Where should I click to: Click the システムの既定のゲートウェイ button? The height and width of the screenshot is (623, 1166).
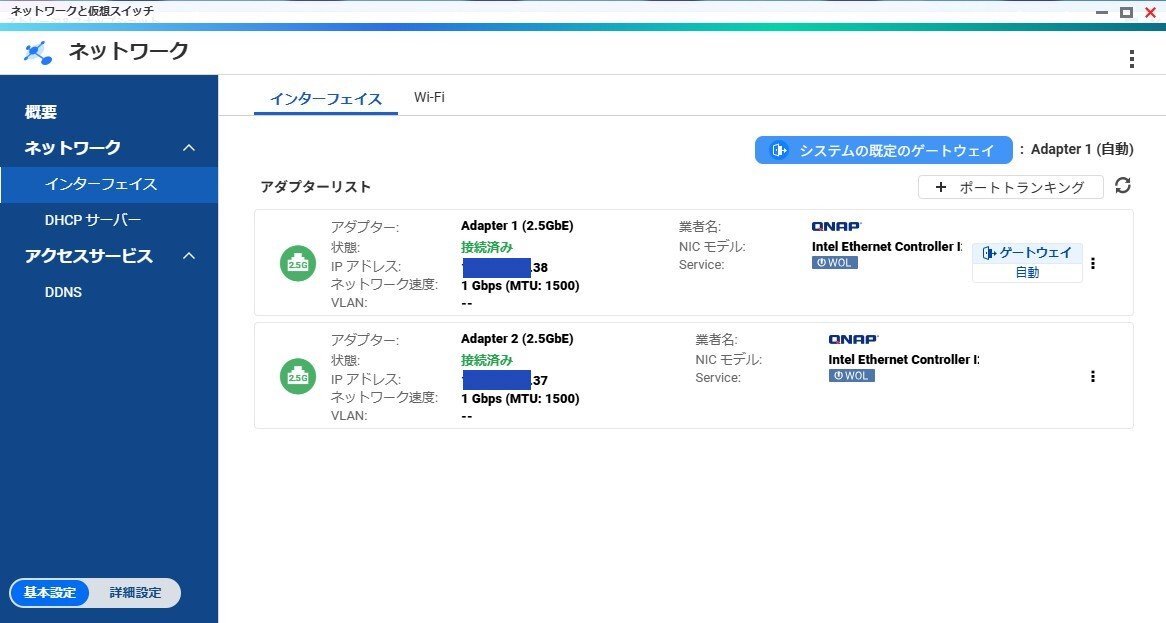tap(882, 149)
